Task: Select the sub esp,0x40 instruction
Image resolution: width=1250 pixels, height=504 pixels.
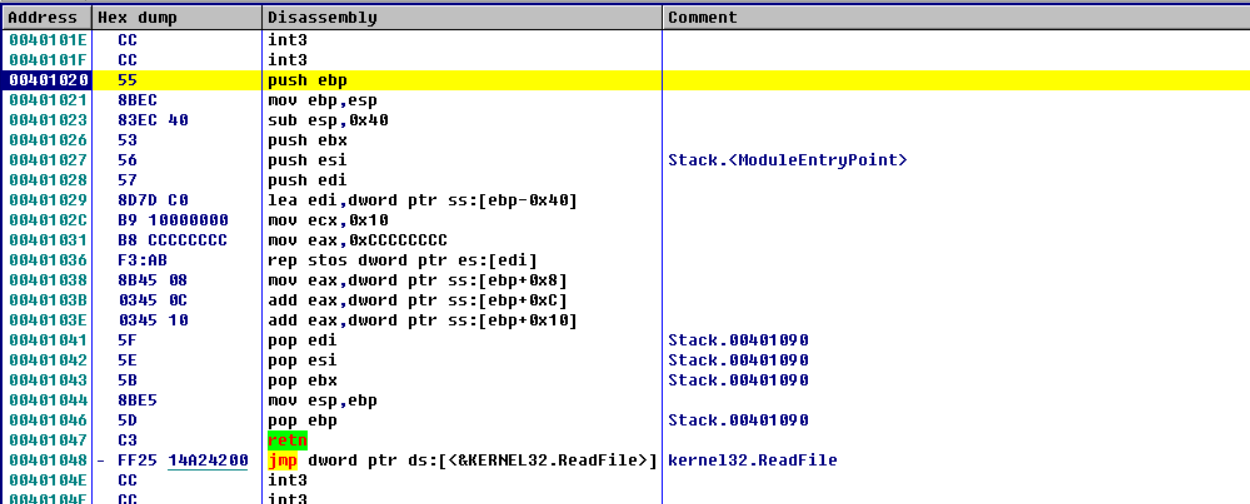Action: (328, 120)
